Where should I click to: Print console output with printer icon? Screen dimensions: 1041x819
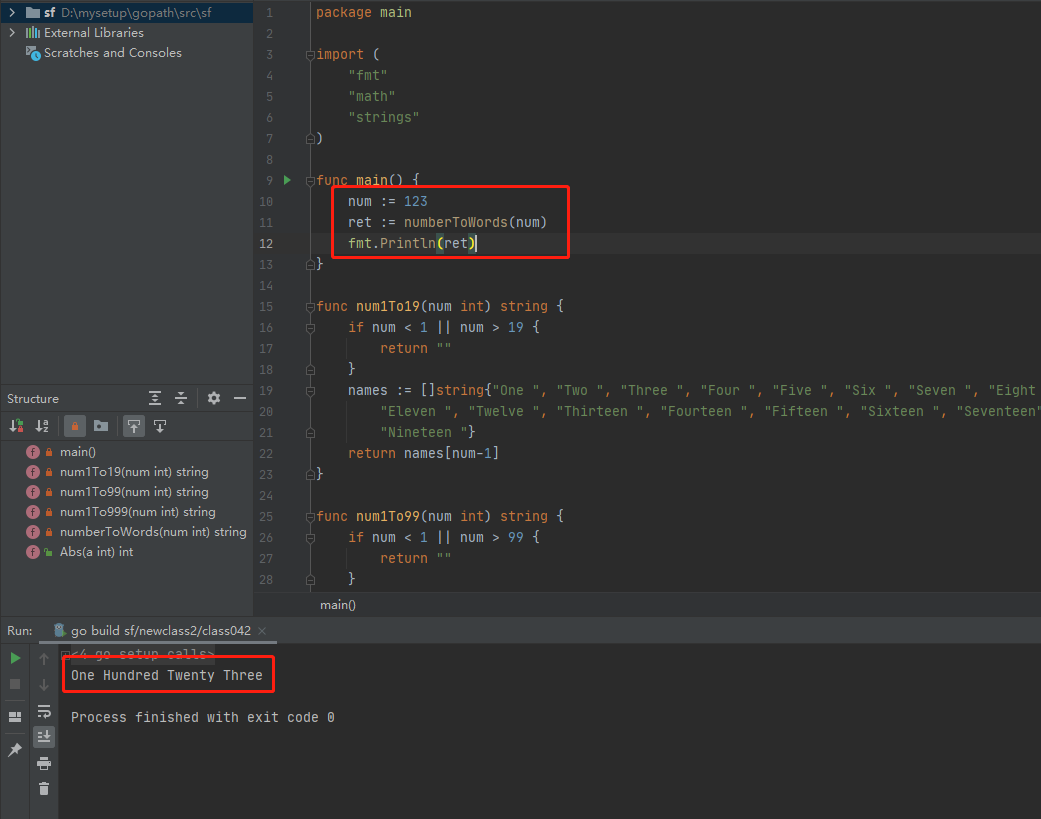coord(44,763)
